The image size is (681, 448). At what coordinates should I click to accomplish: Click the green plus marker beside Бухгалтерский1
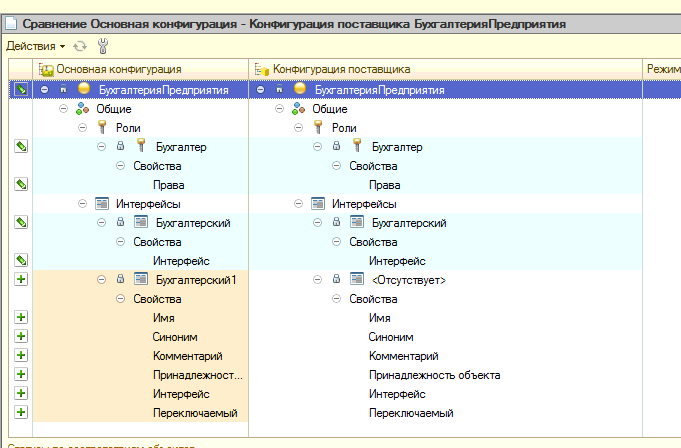point(21,280)
